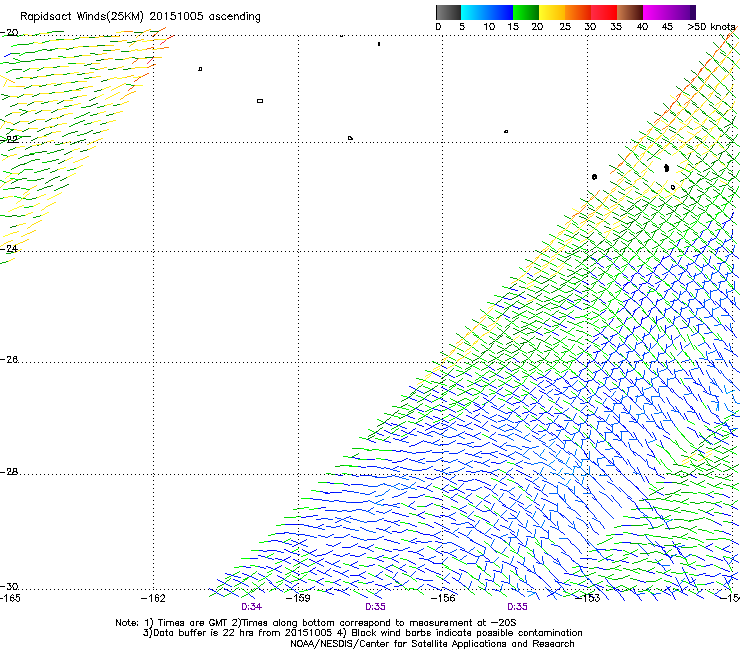Click the red 30-35 knots color band
This screenshot has height=650, width=740.
[604, 12]
